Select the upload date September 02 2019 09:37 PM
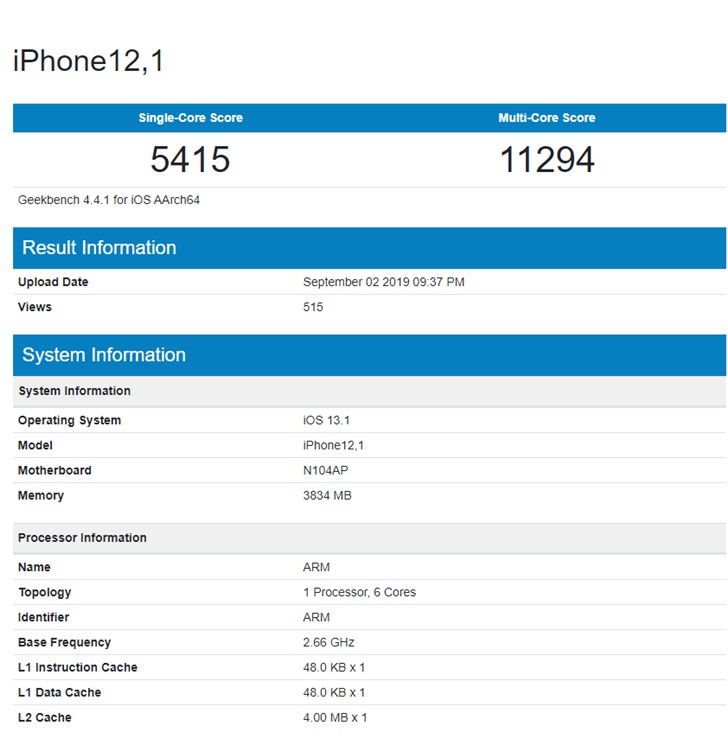Image resolution: width=728 pixels, height=738 pixels. coord(384,282)
